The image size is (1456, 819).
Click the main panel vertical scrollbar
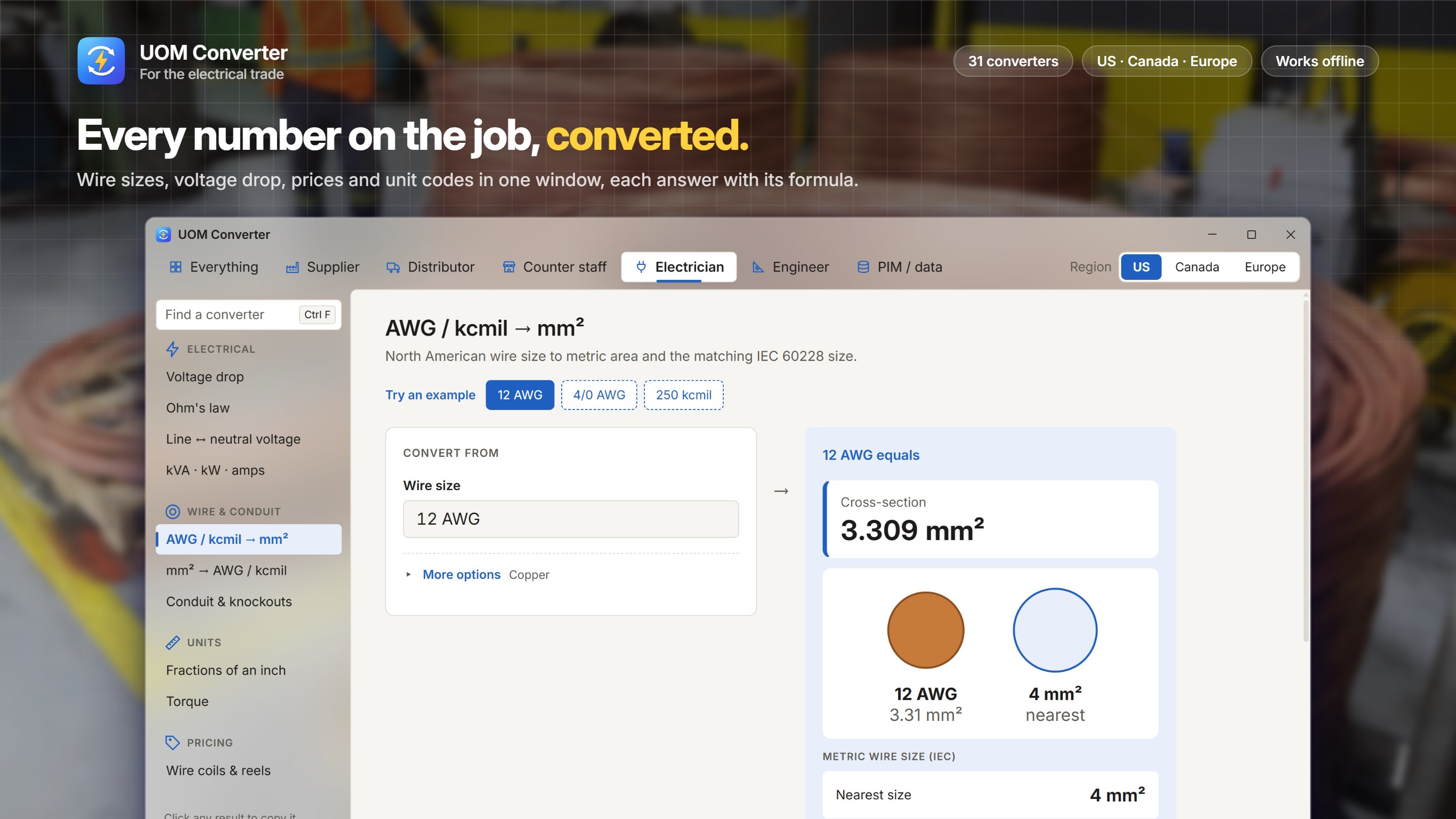point(1306,471)
